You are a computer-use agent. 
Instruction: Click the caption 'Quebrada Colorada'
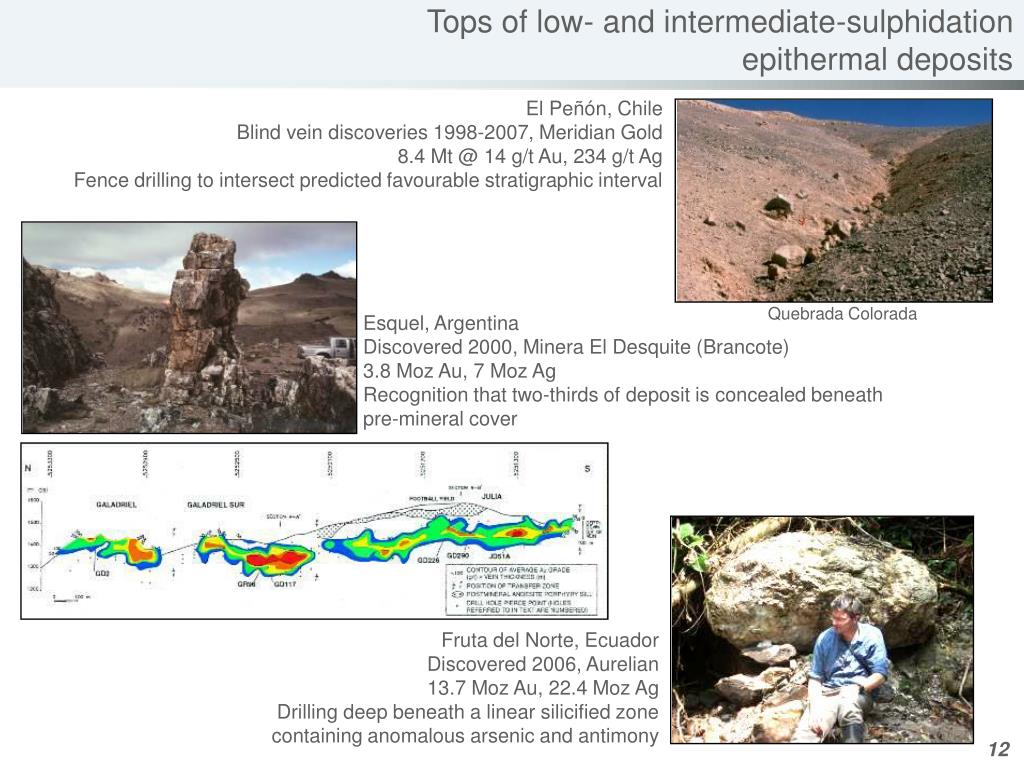[x=842, y=314]
